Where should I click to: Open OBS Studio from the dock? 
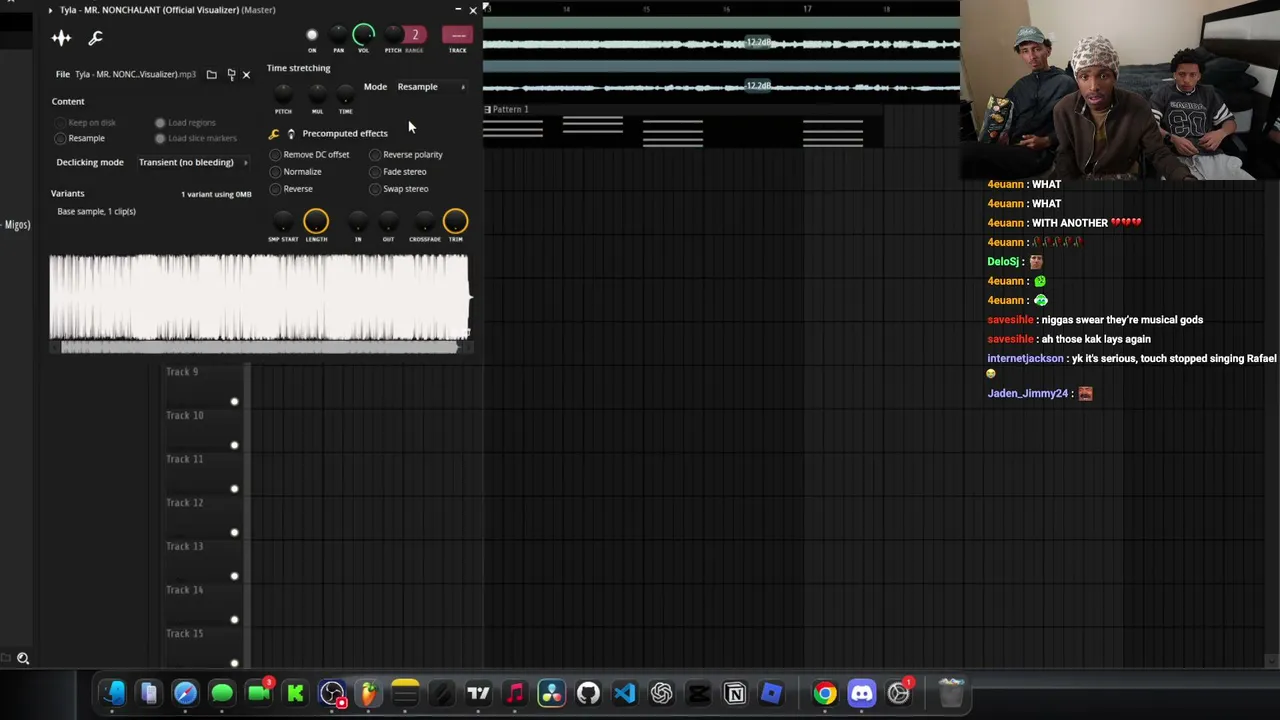tap(332, 692)
